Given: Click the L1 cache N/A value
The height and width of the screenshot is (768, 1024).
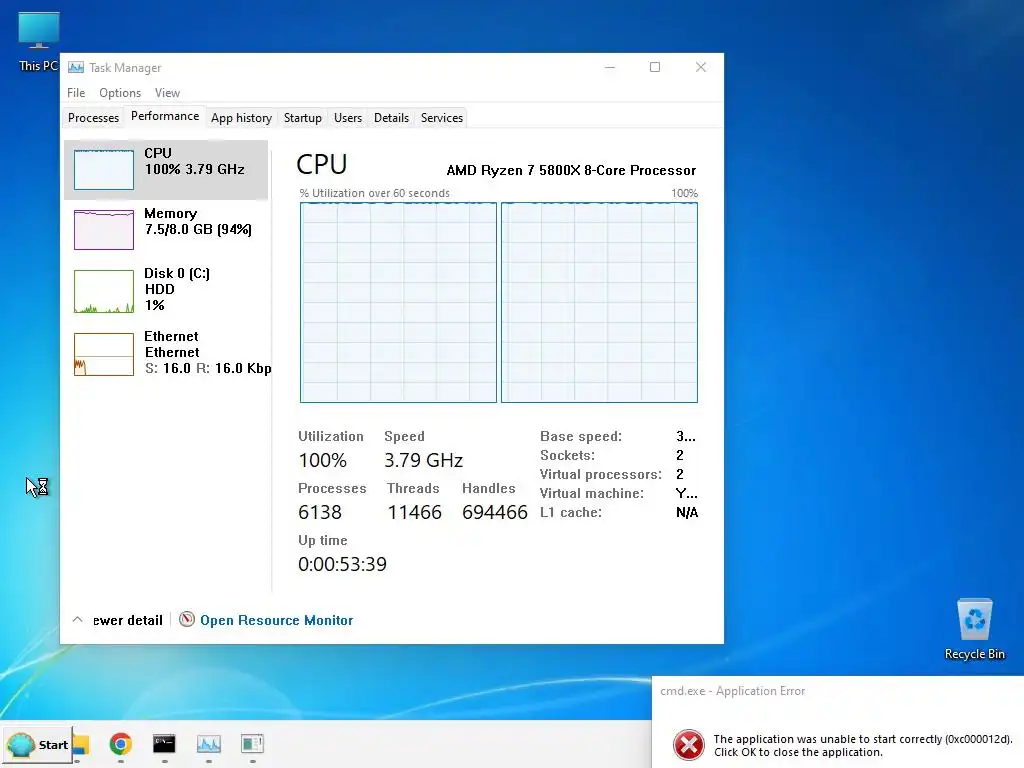Looking at the screenshot, I should point(687,513).
